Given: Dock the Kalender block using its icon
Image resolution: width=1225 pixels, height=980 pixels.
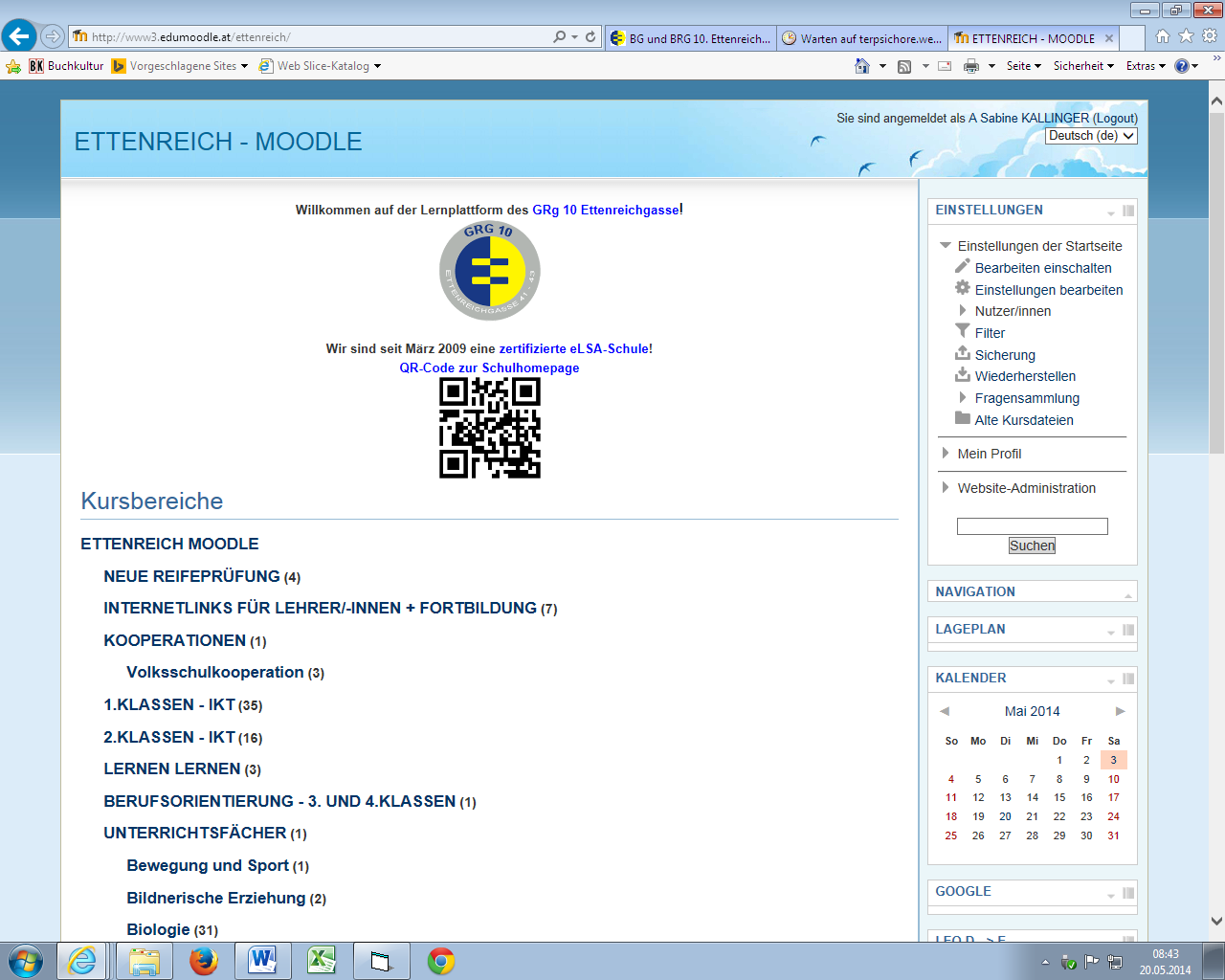Looking at the screenshot, I should [1128, 679].
